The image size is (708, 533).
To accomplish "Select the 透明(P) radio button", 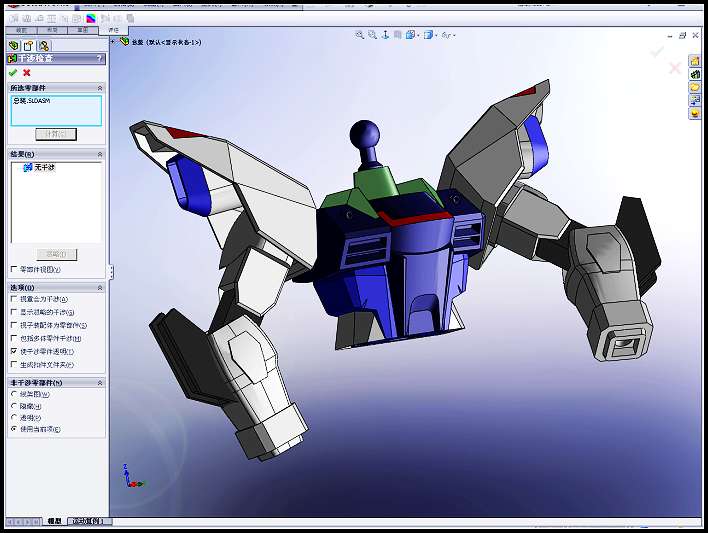I will (x=14, y=417).
